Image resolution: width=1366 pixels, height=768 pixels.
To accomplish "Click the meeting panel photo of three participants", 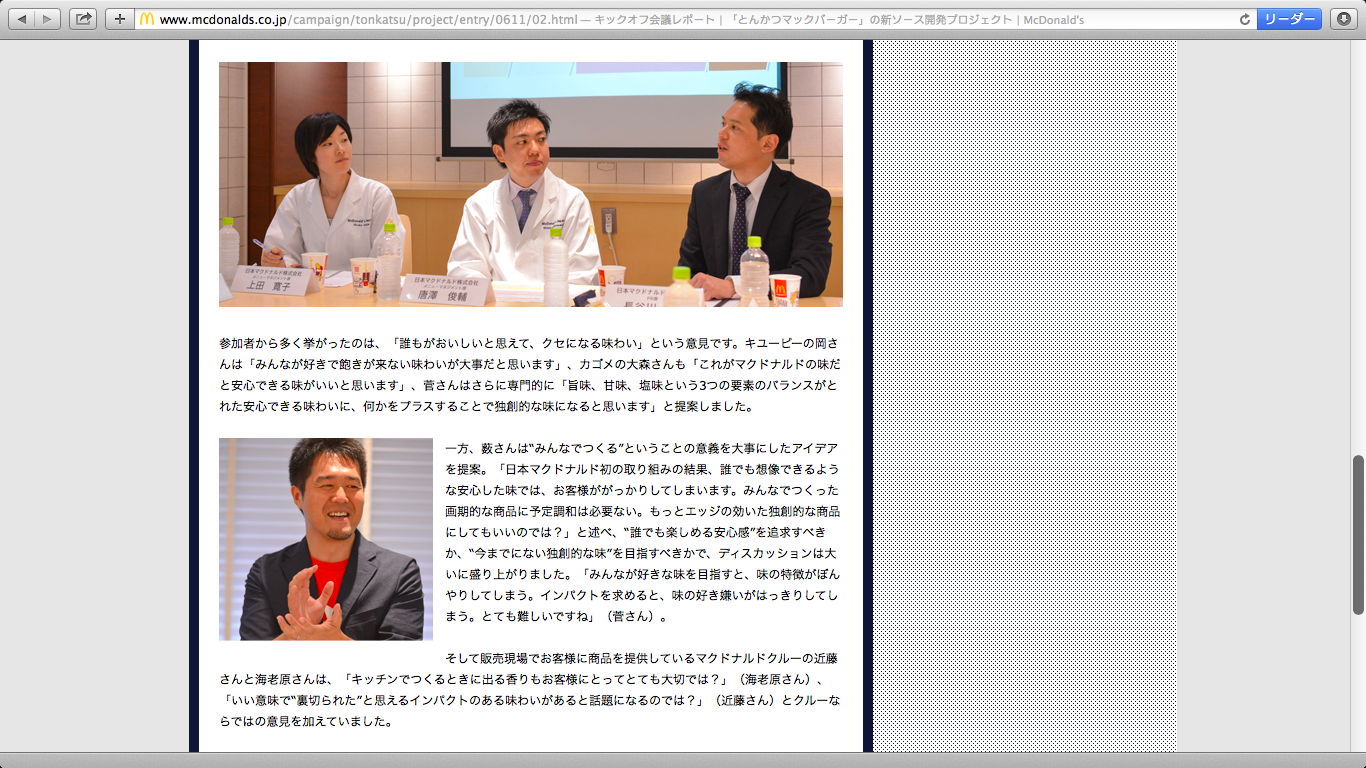I will tap(531, 184).
